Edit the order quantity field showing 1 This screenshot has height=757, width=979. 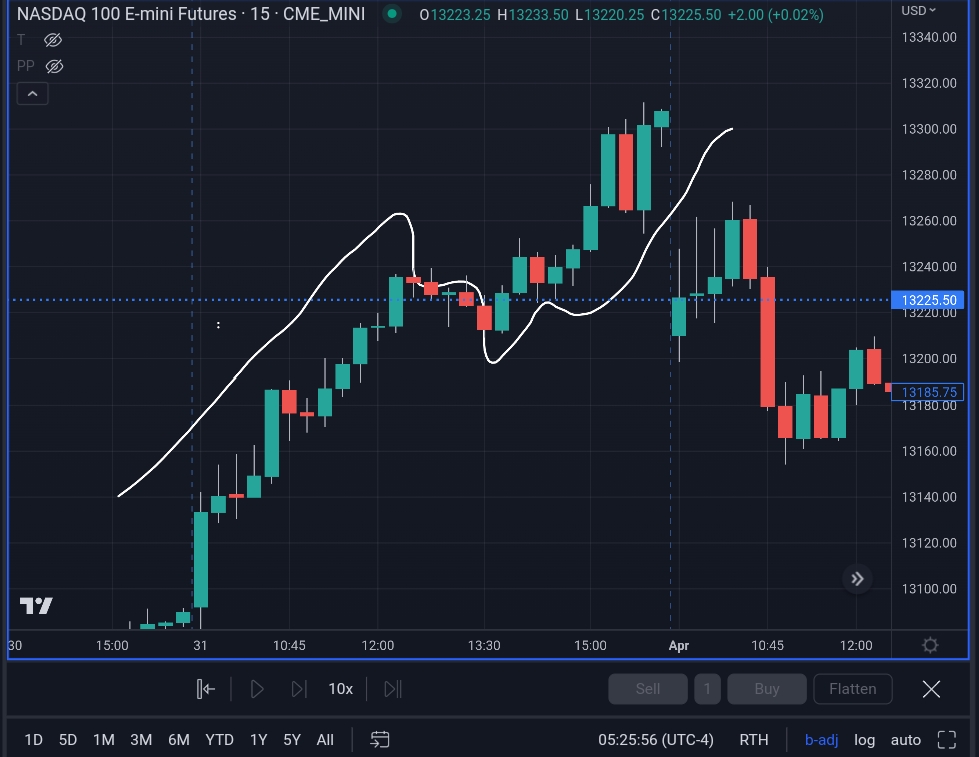point(707,689)
